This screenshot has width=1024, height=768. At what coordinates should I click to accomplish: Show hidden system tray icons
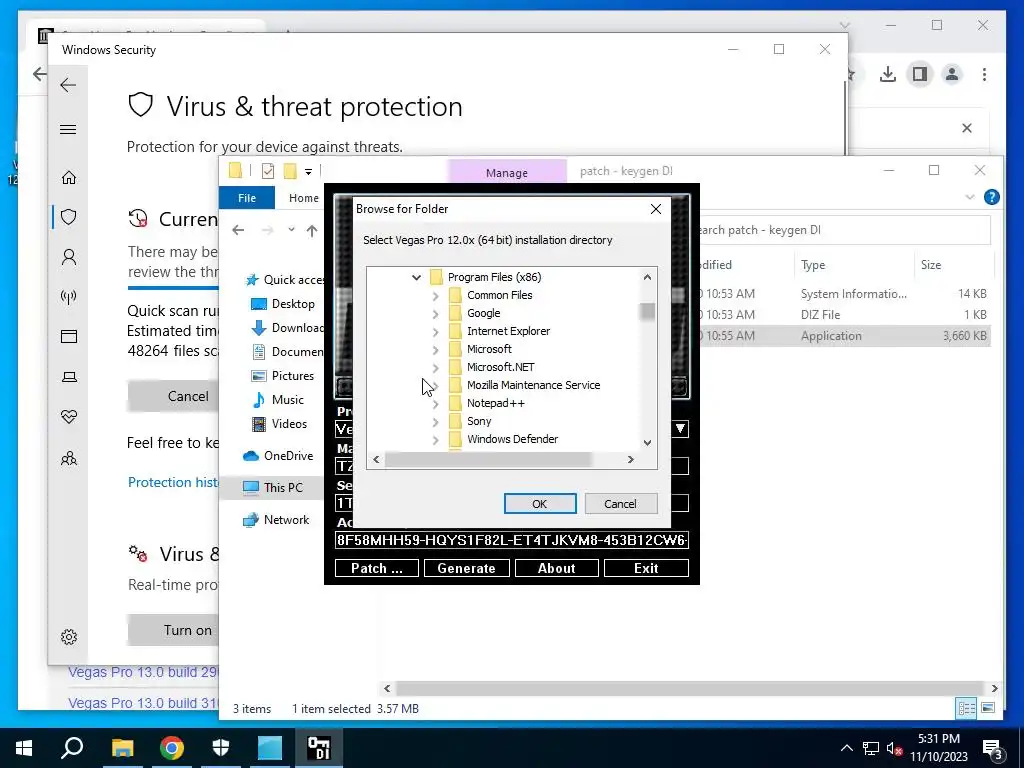[x=846, y=748]
